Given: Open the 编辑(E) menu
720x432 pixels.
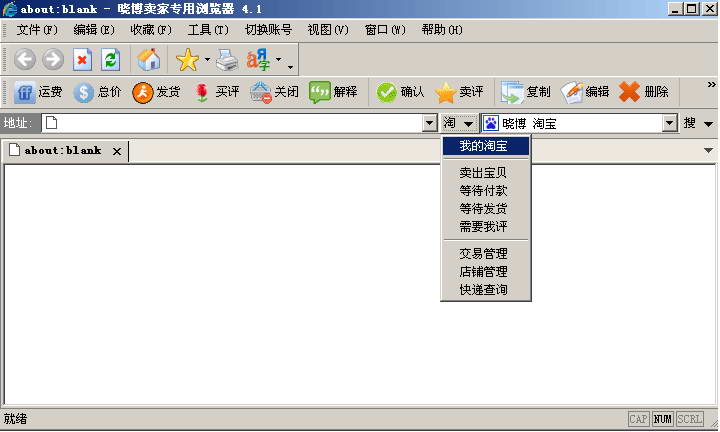Looking at the screenshot, I should [x=94, y=30].
